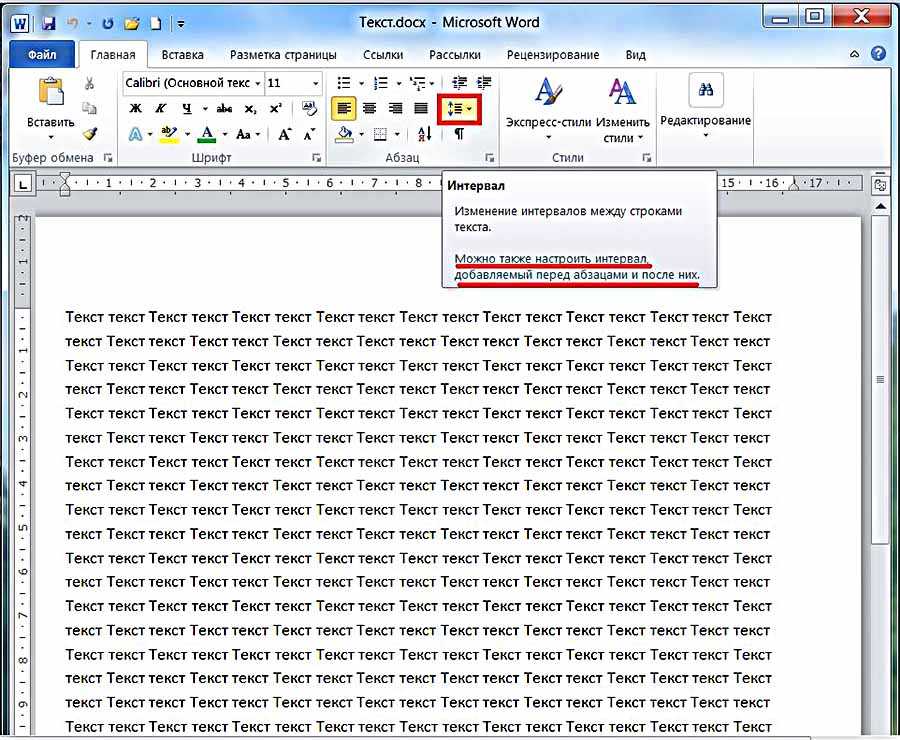Toggle center text alignment

point(370,108)
